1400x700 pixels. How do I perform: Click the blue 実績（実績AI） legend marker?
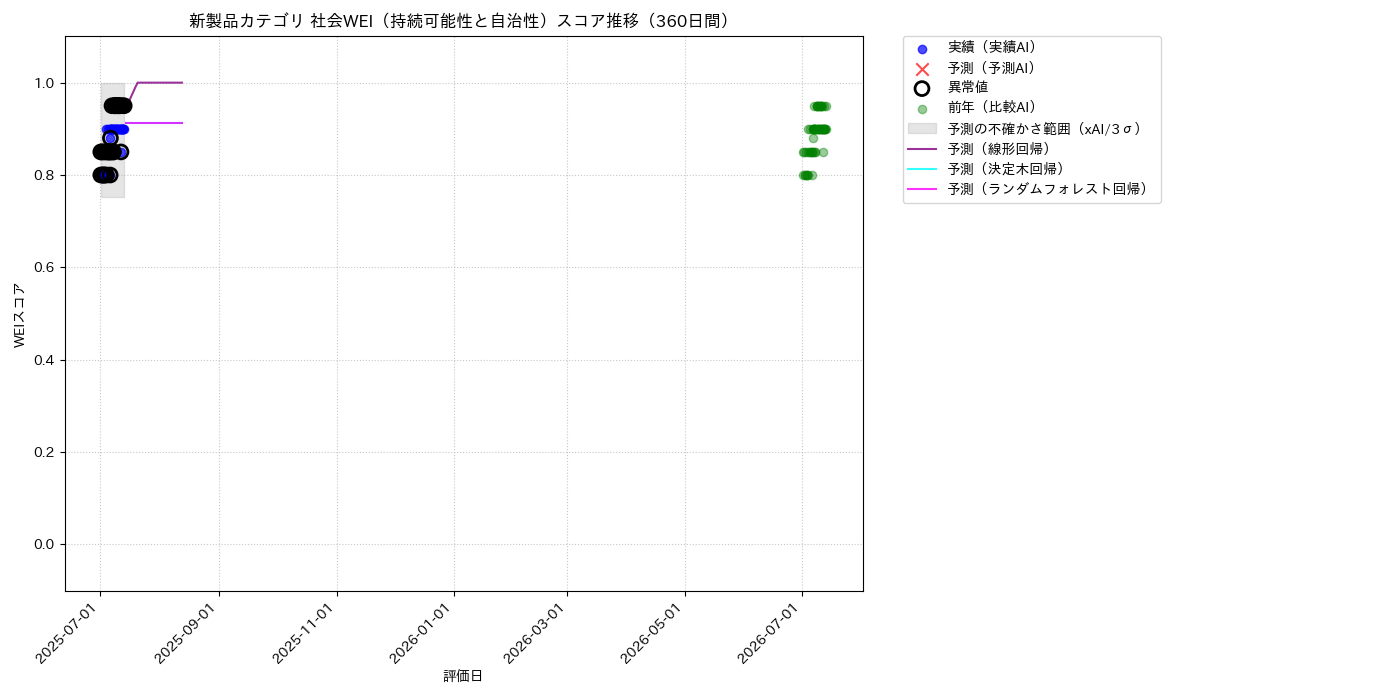tap(922, 49)
